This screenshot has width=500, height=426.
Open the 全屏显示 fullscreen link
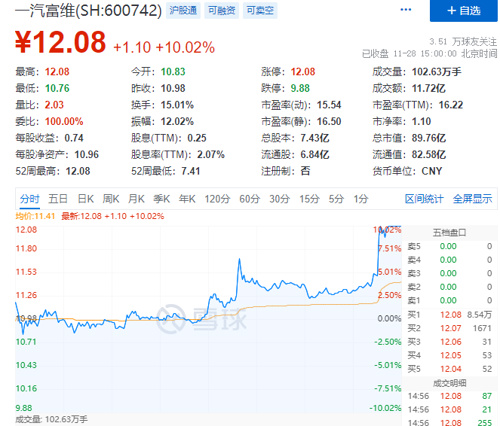tap(472, 199)
